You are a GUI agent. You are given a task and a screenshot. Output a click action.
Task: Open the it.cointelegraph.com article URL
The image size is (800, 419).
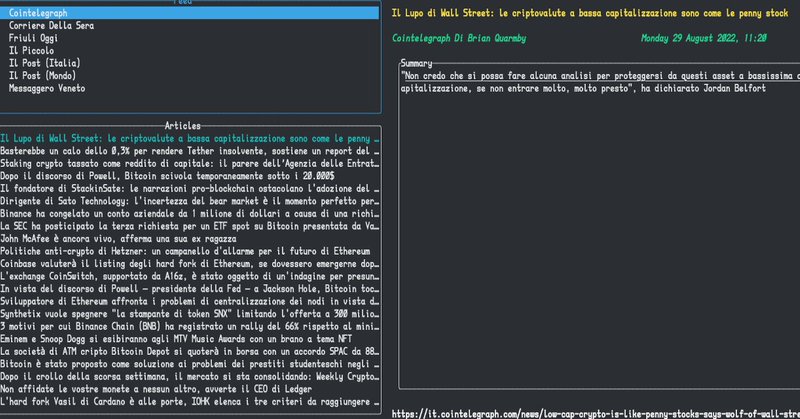tap(595, 413)
